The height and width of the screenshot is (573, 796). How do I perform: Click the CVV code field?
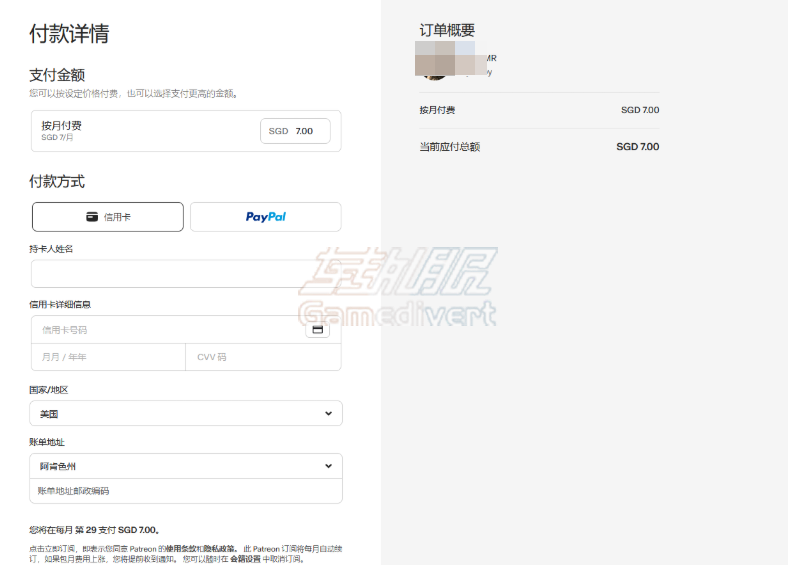(263, 357)
